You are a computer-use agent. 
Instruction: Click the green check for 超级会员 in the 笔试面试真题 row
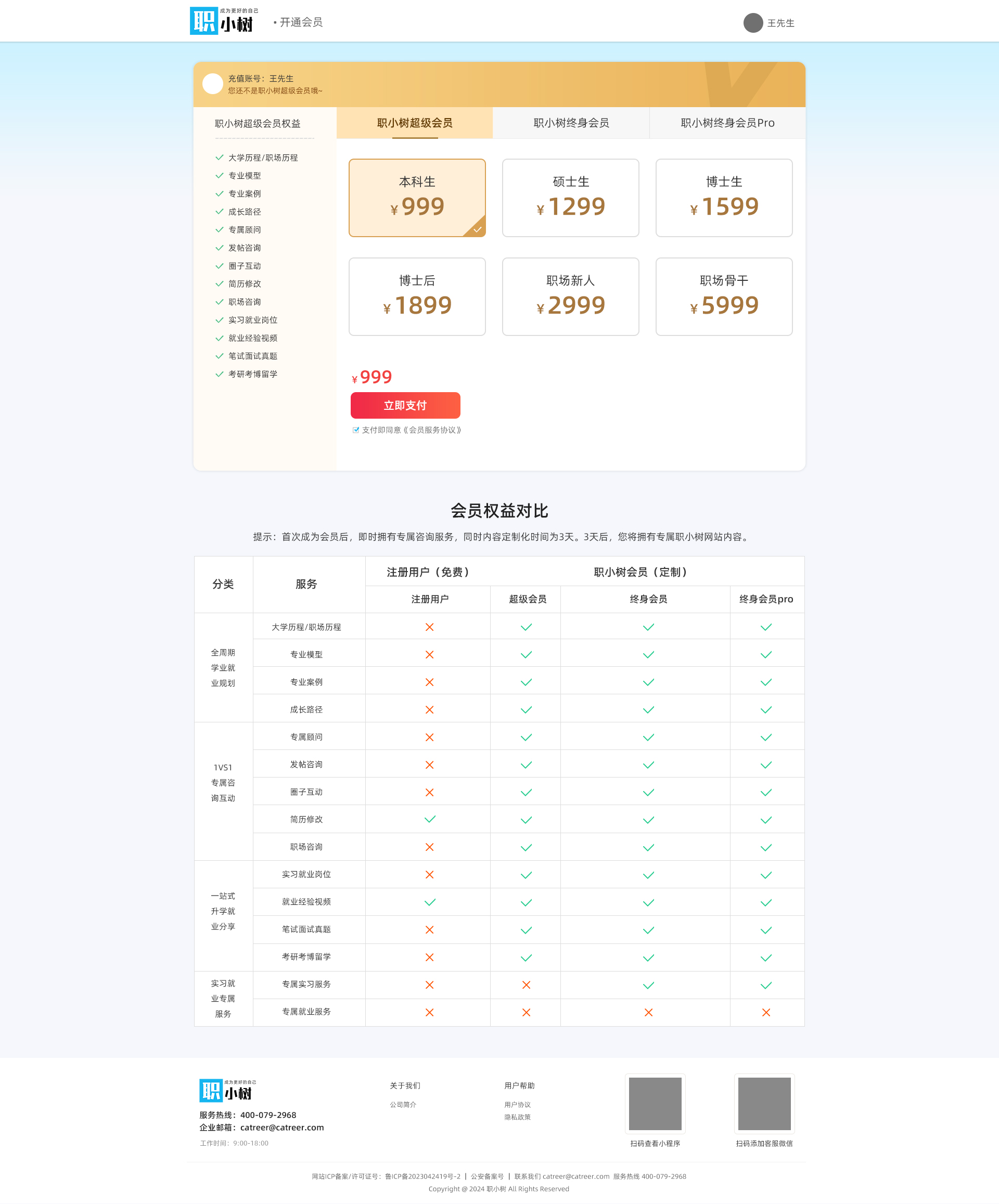(x=527, y=930)
